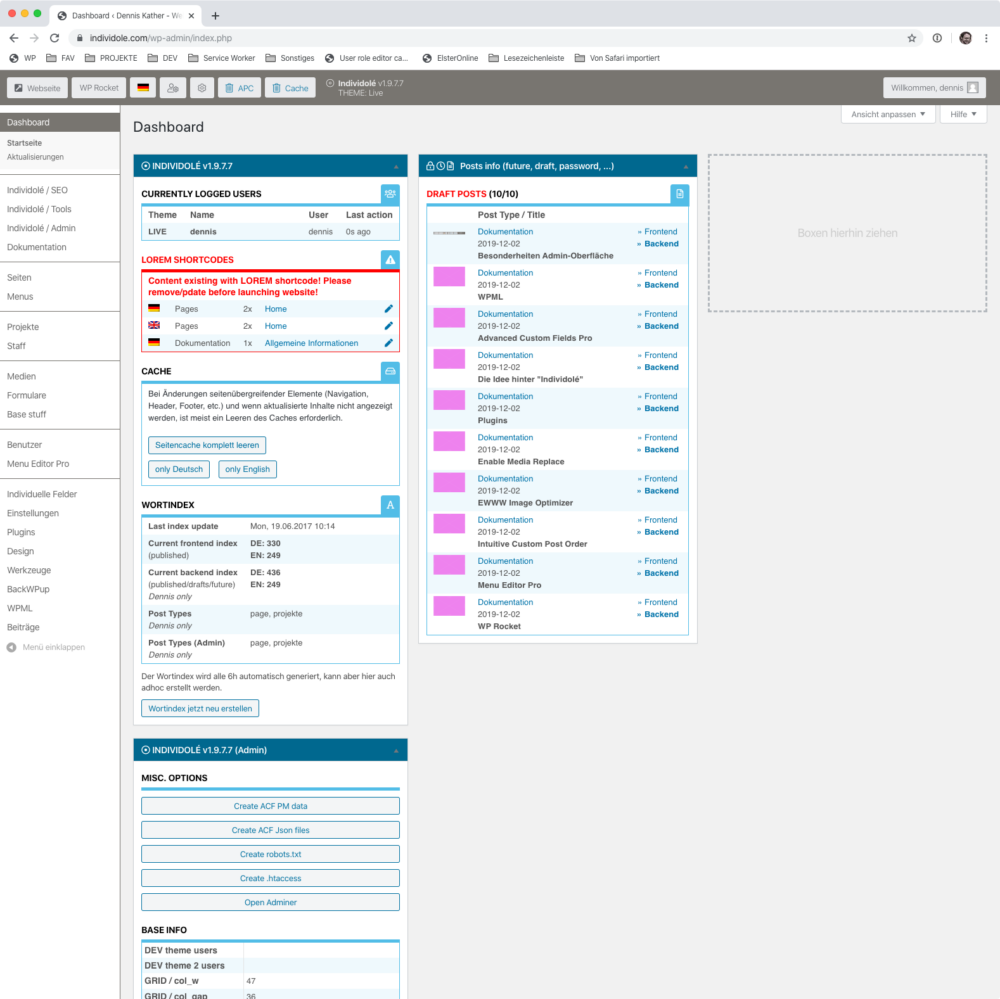Click the user settings icon in admin bar

[173, 88]
